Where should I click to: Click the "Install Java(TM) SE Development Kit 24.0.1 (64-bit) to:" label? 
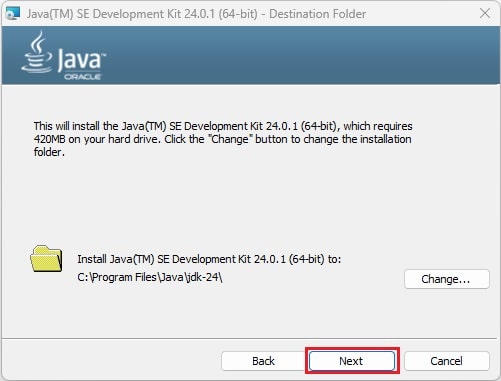point(209,259)
